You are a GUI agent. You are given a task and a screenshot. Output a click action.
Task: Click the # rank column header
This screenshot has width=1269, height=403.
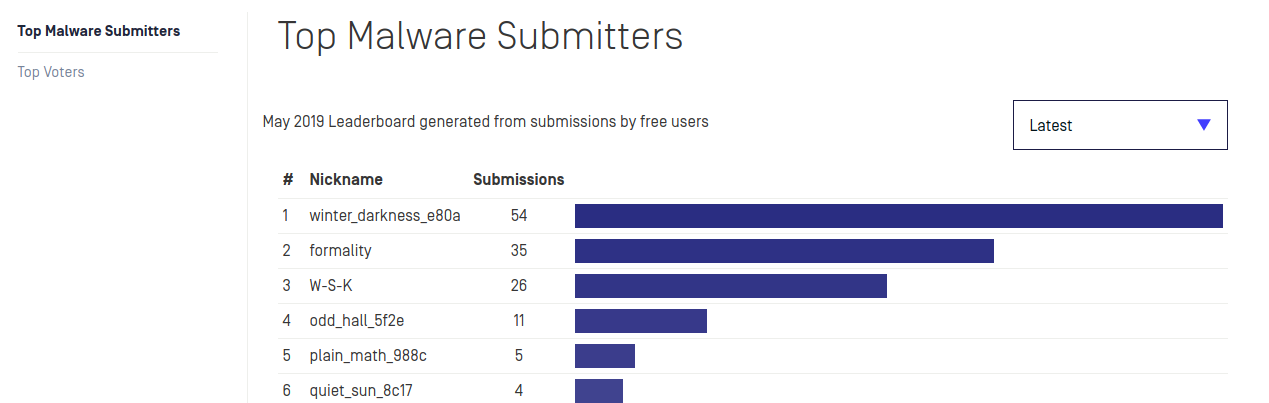(x=287, y=180)
